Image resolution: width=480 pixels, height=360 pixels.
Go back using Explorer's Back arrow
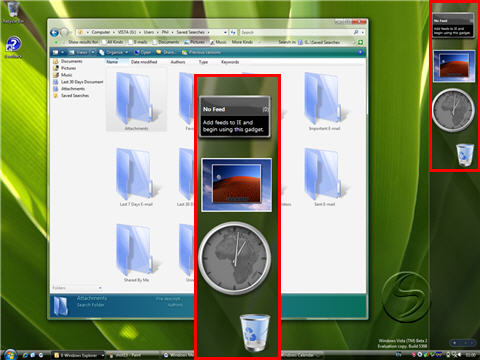click(x=54, y=32)
